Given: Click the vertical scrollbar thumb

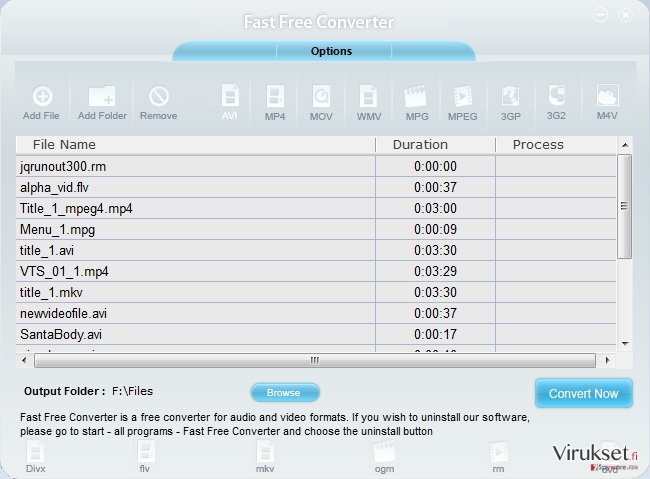Looking at the screenshot, I should tap(624, 206).
